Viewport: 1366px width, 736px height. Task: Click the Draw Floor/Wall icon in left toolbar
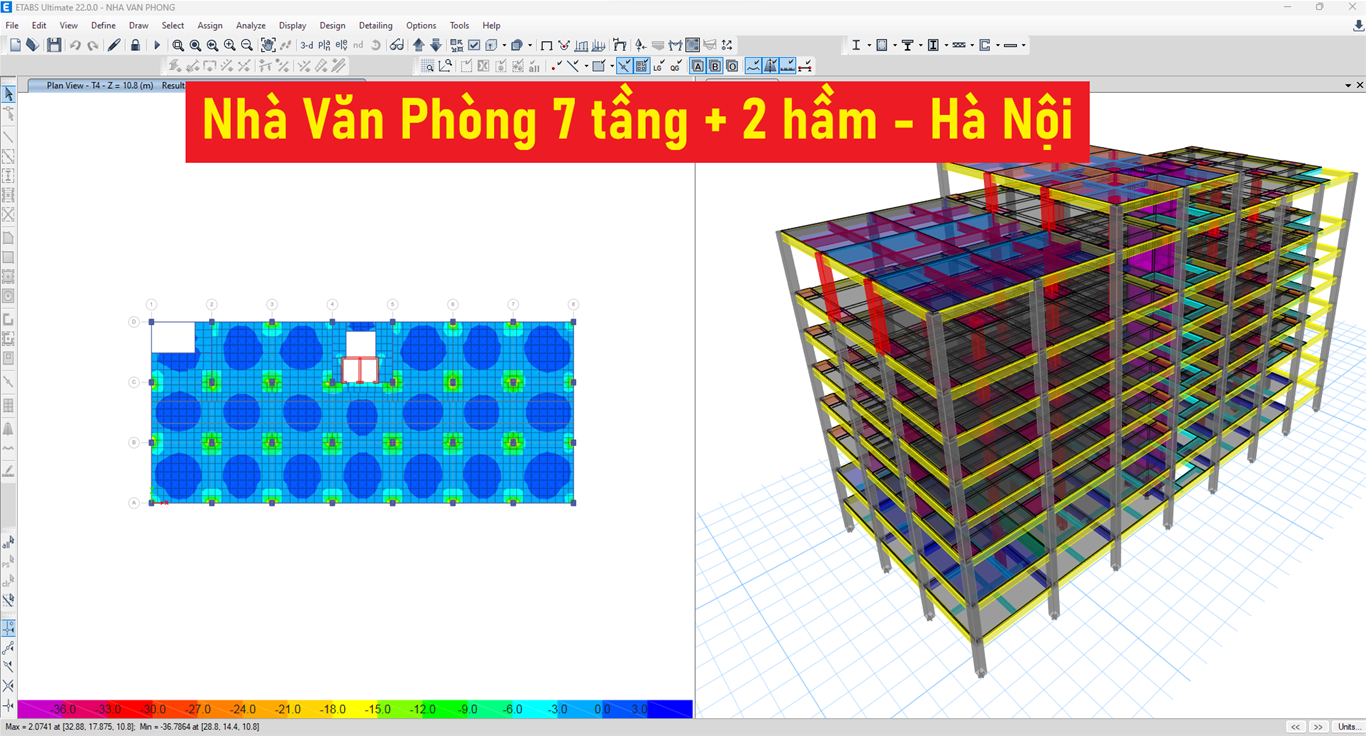pos(9,238)
